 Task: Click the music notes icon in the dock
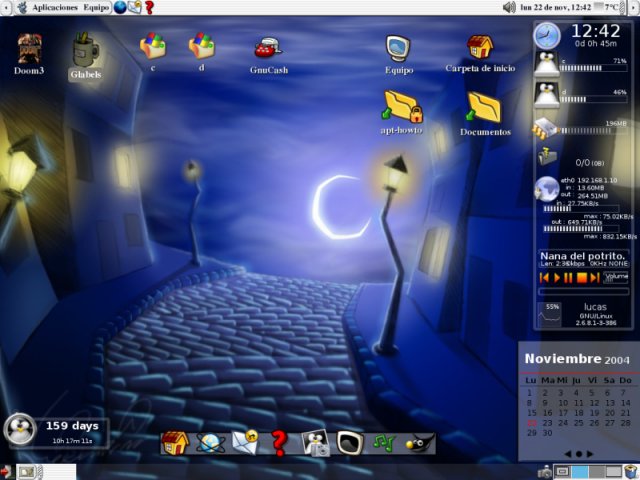[x=383, y=442]
